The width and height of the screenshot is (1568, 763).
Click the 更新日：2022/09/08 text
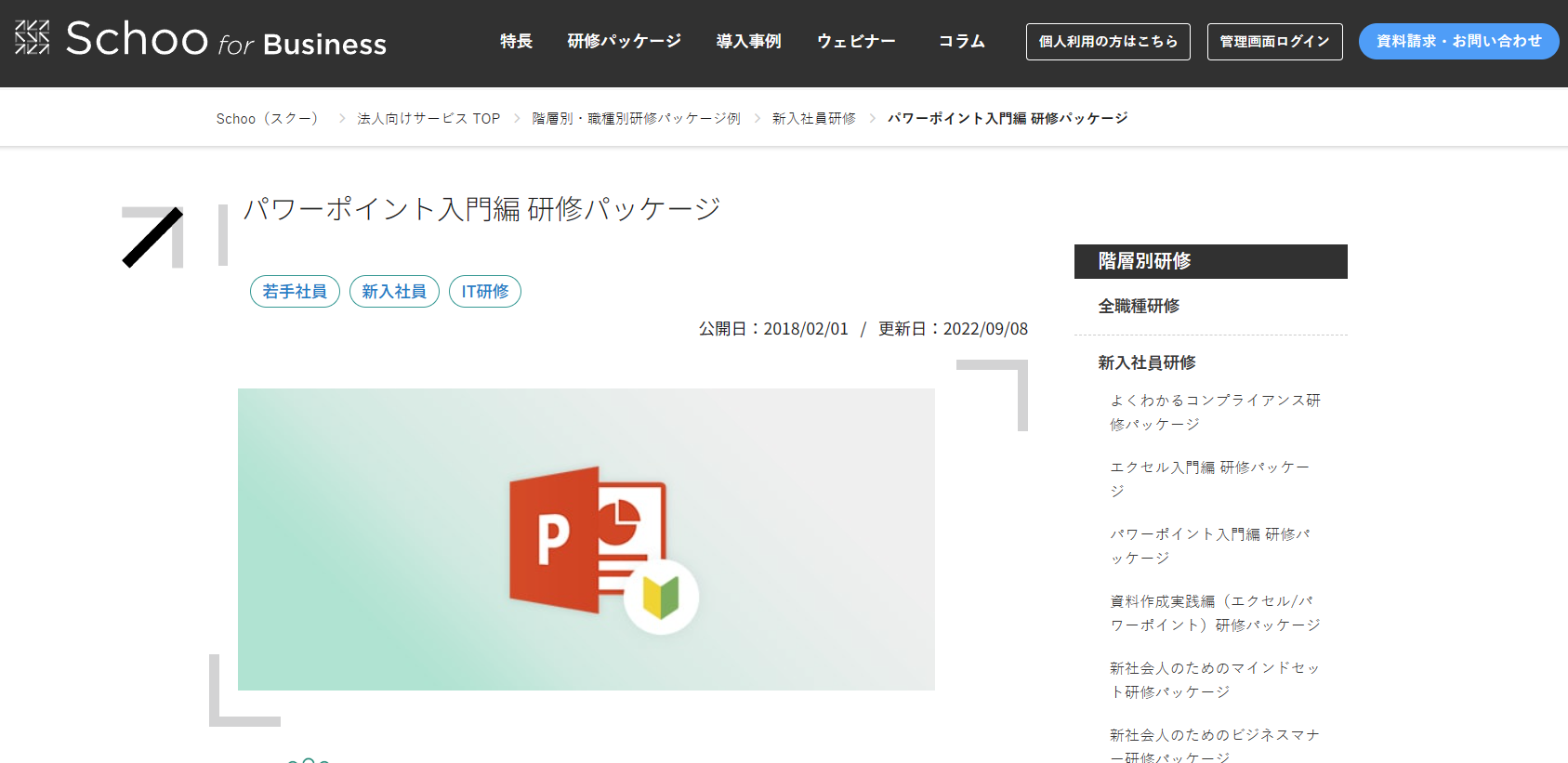(954, 329)
